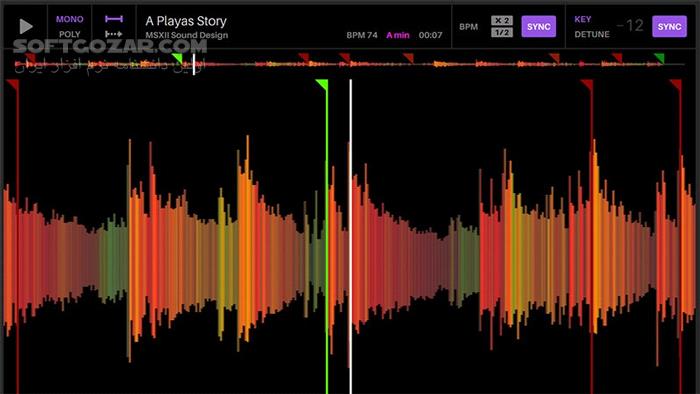Select the BPM 74 readout
The image size is (700, 394).
pyautogui.click(x=362, y=35)
